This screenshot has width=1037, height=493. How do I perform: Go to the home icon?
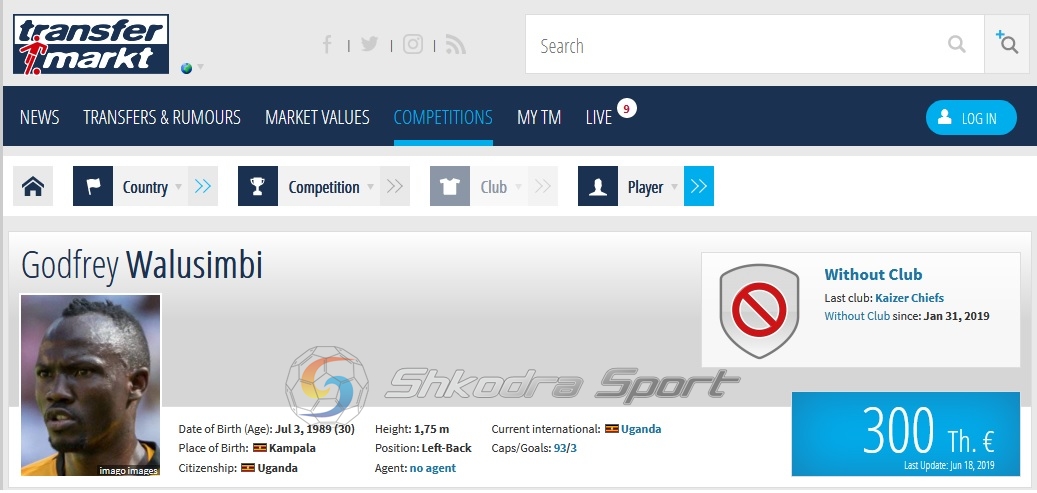(33, 187)
